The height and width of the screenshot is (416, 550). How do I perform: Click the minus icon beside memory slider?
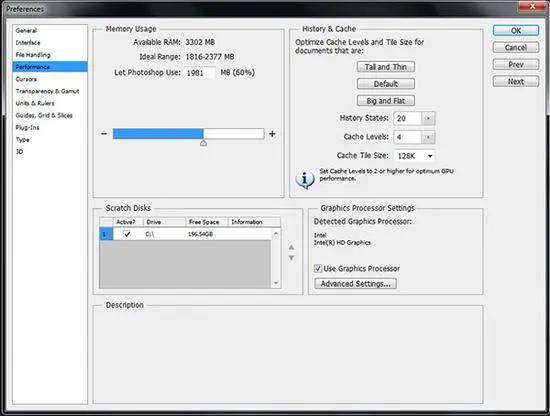tap(104, 134)
